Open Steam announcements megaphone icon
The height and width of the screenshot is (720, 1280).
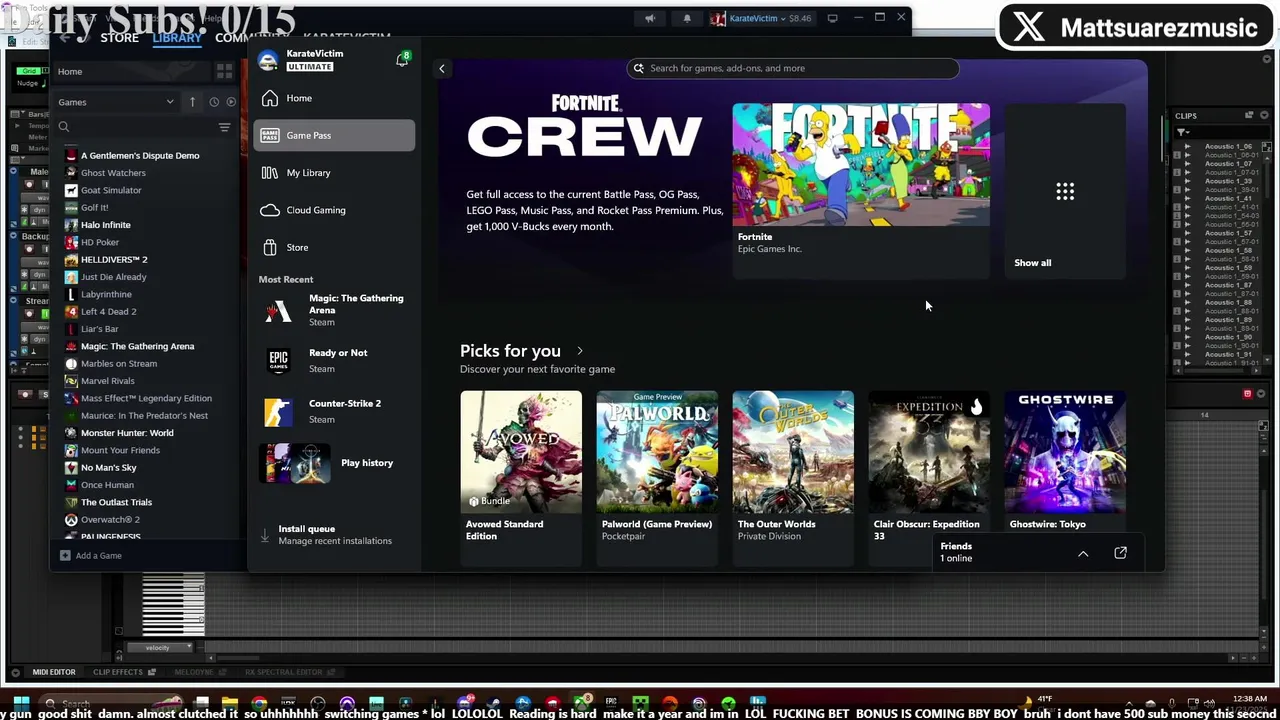coord(650,18)
